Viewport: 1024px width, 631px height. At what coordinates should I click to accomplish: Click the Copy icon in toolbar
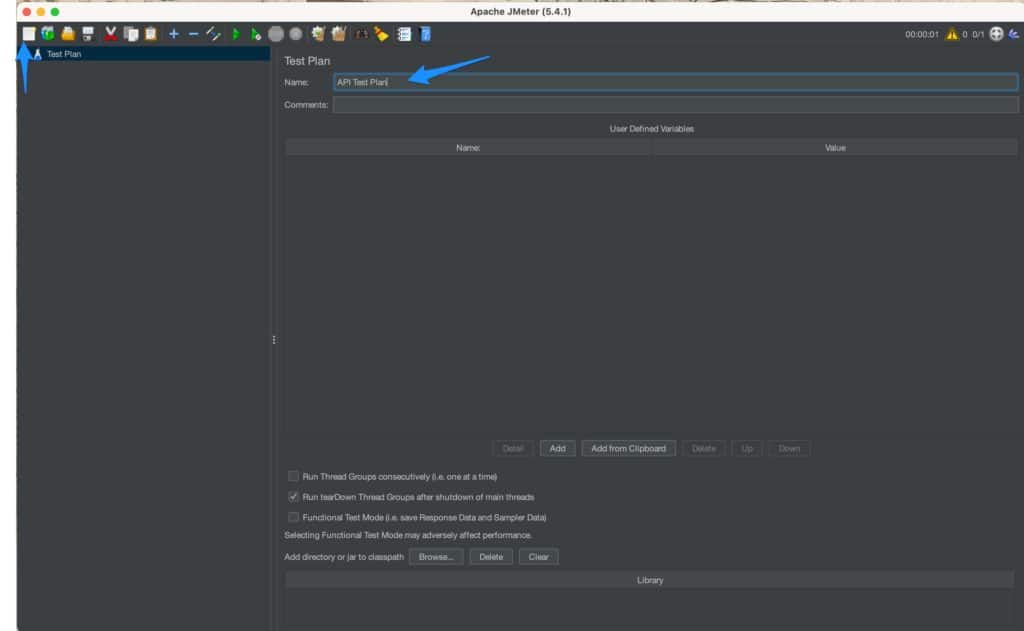(x=131, y=34)
